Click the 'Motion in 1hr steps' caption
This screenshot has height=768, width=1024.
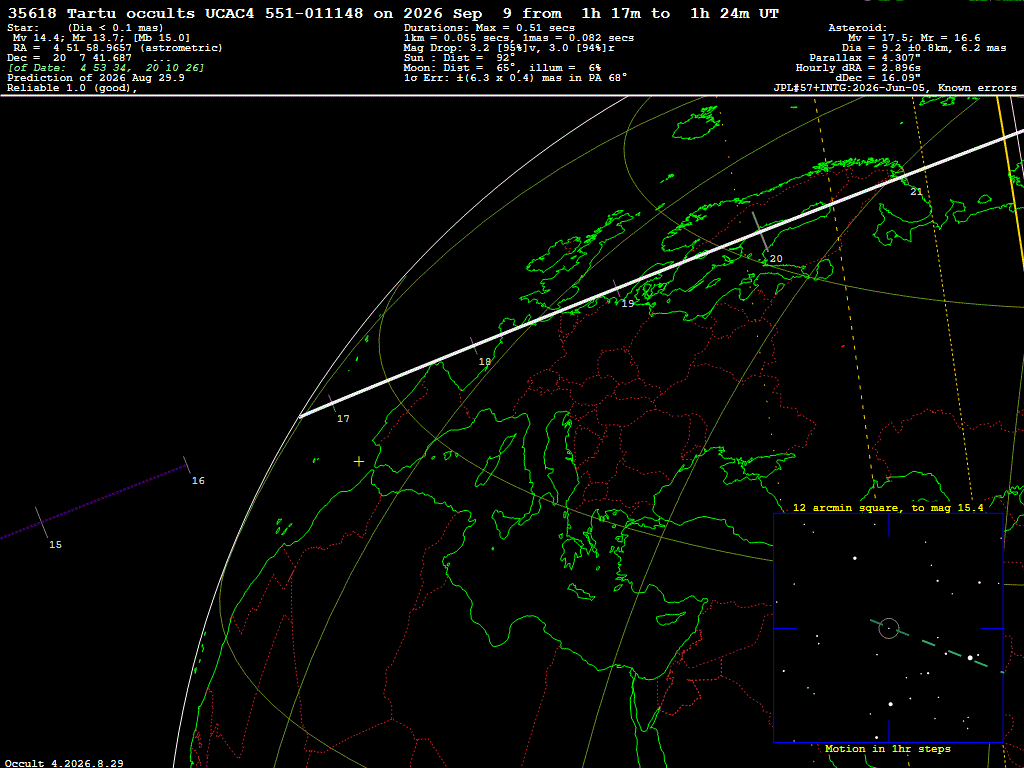[x=888, y=749]
